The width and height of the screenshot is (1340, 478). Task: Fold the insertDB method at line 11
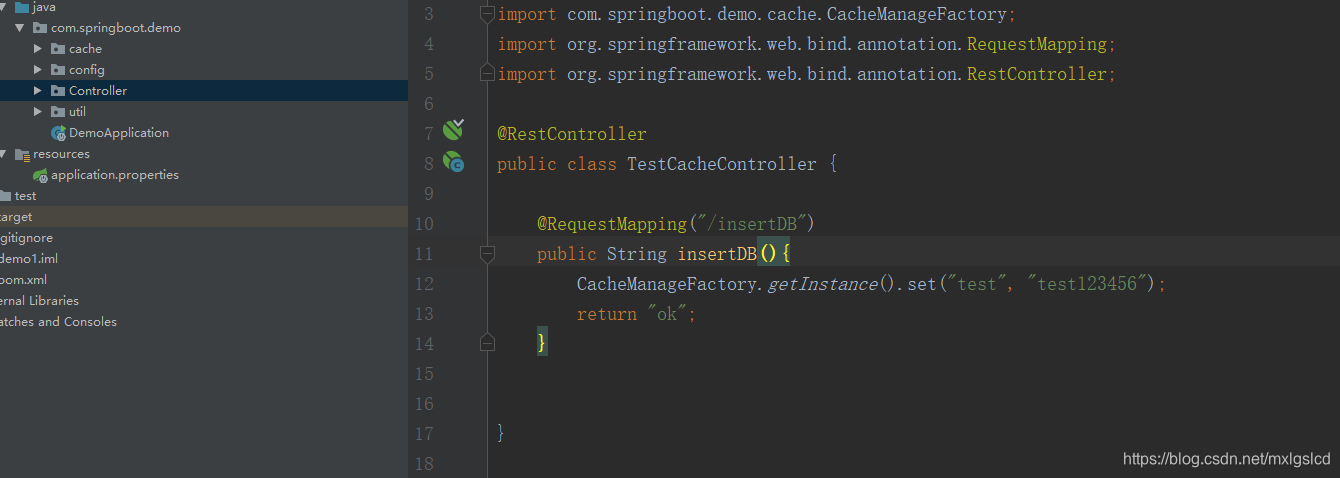coord(487,254)
